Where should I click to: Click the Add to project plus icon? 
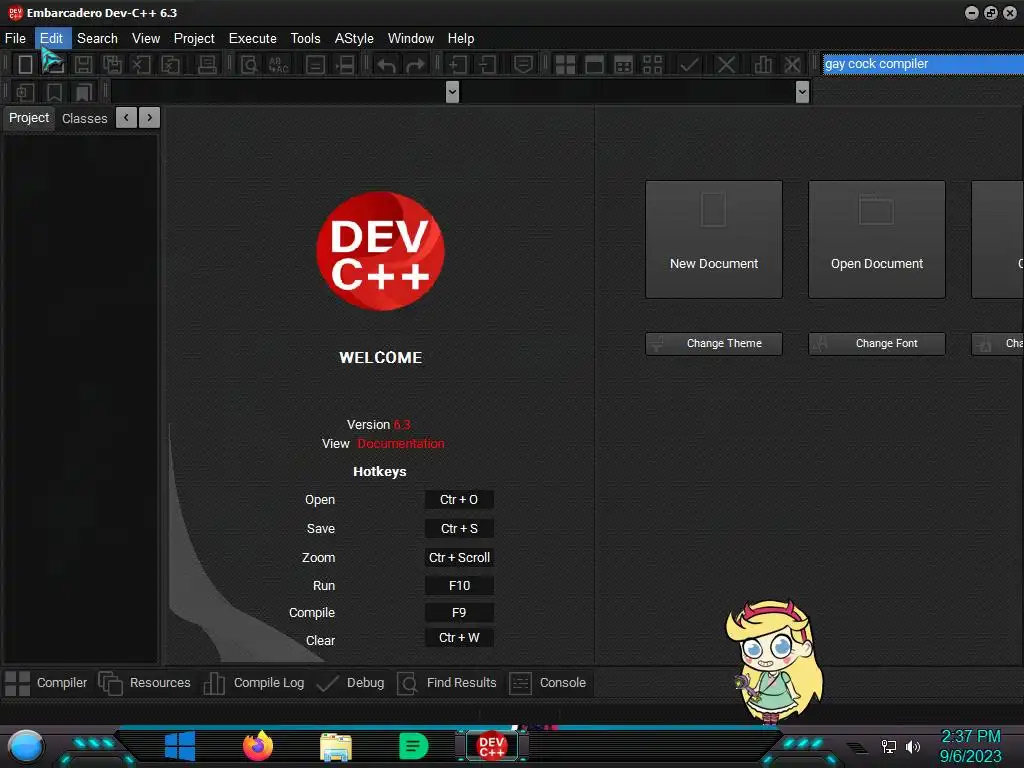click(458, 64)
